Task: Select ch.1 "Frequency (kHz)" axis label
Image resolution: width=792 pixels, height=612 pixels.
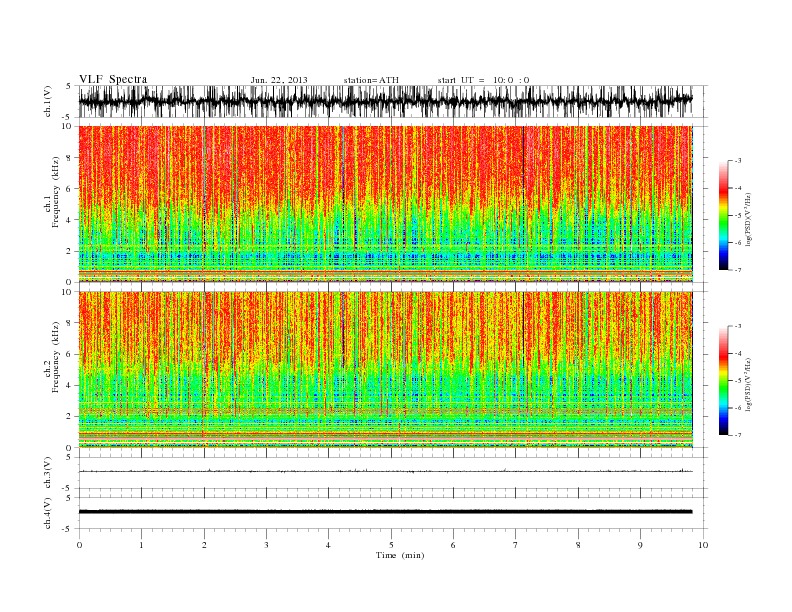Action: 56,192
